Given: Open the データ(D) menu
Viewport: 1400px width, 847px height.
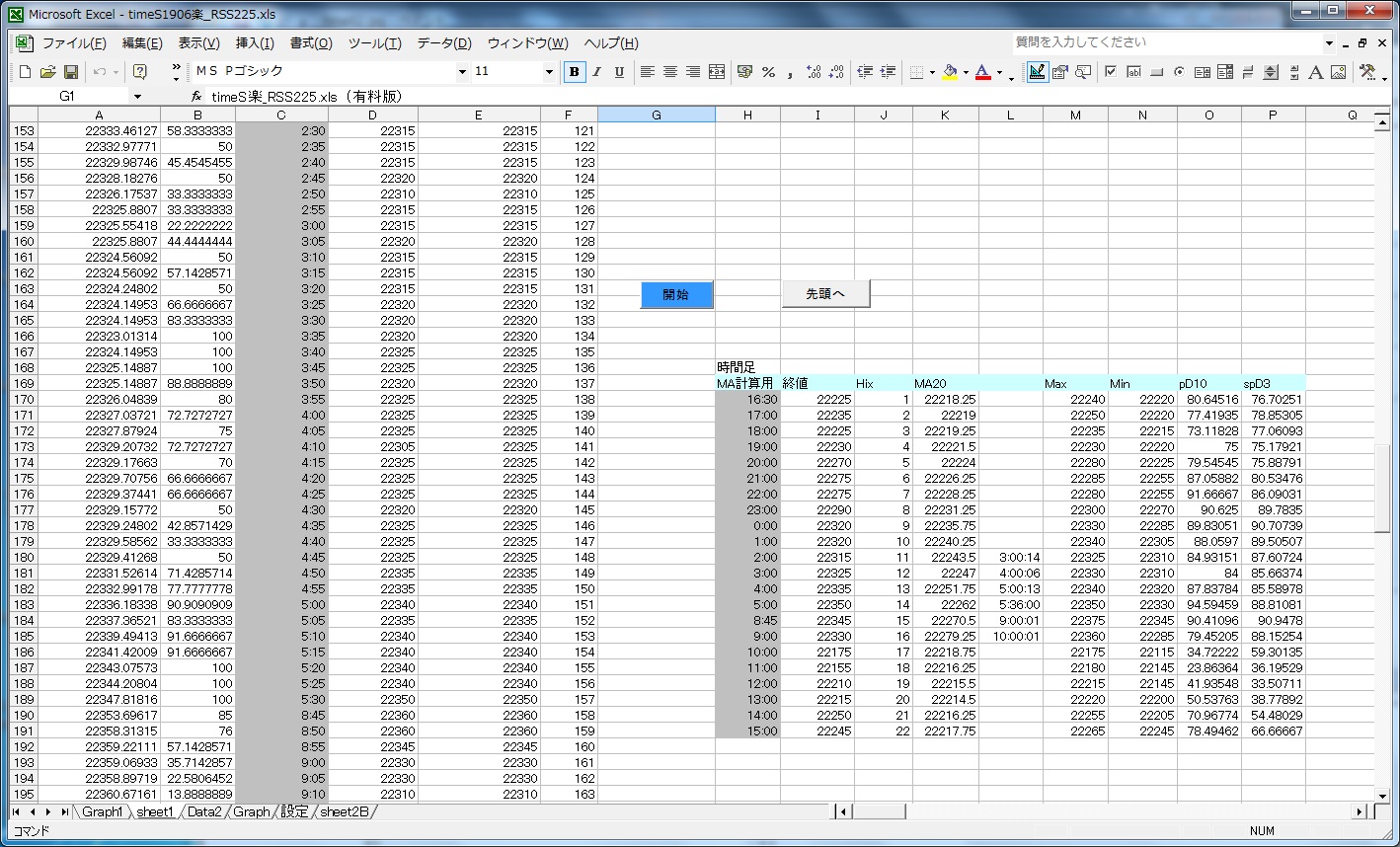Looking at the screenshot, I should (x=444, y=43).
